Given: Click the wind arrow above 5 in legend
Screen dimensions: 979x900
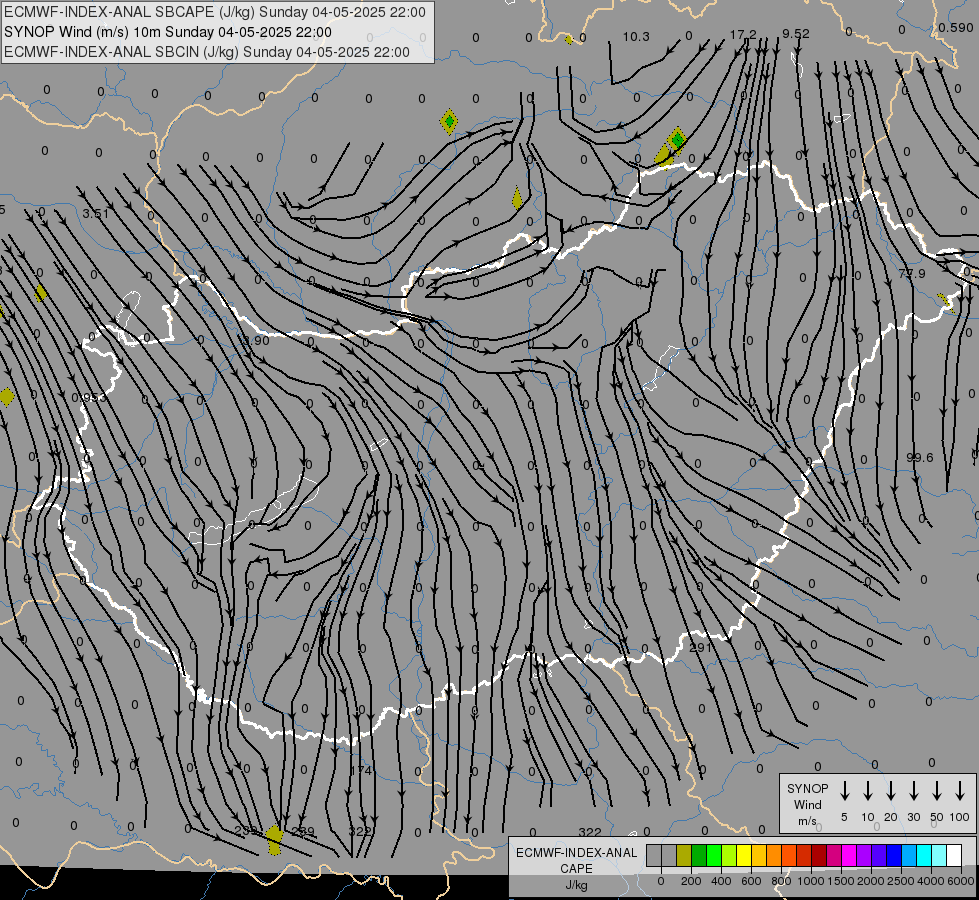Looking at the screenshot, I should [844, 791].
